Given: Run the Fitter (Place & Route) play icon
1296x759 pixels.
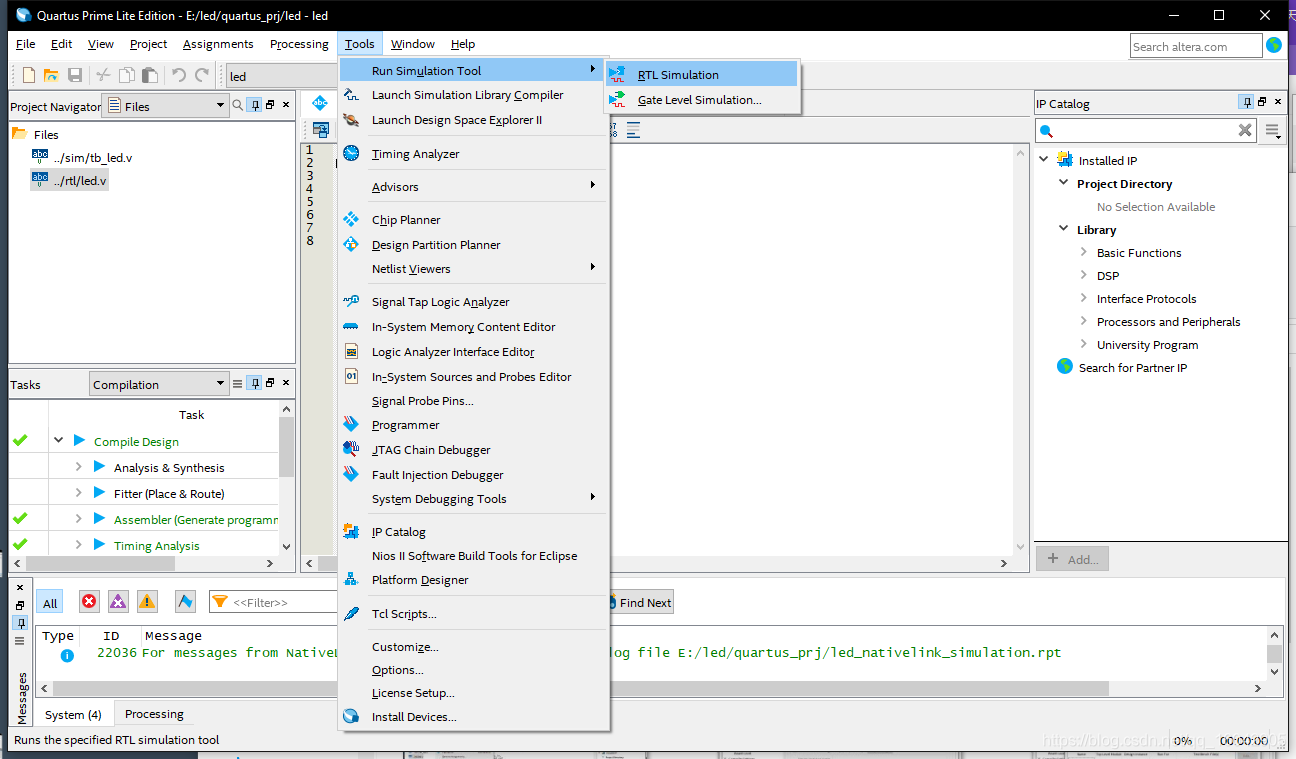Looking at the screenshot, I should pyautogui.click(x=100, y=493).
